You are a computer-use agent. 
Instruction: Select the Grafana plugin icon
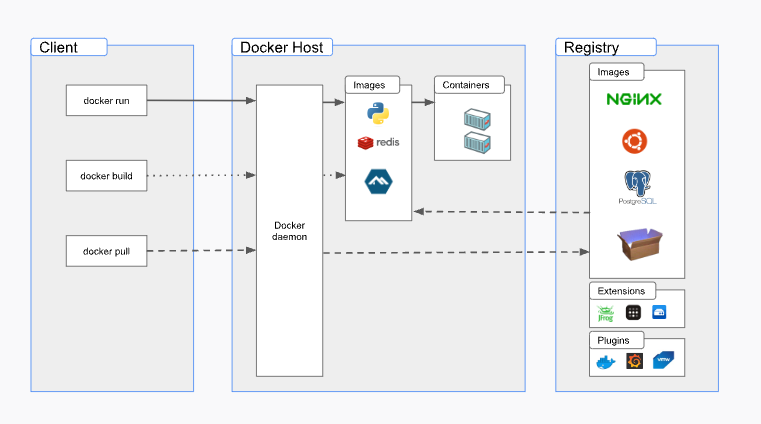[633, 361]
